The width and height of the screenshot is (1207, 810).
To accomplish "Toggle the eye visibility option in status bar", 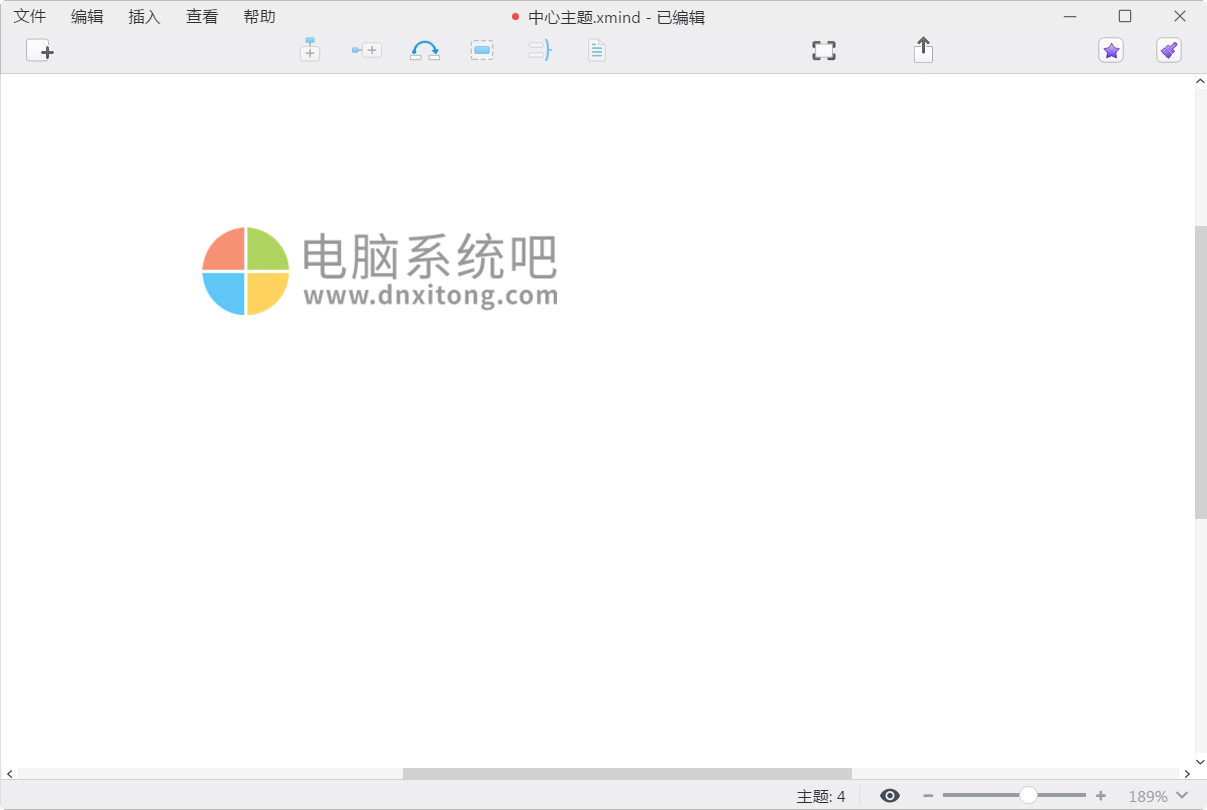I will [890, 796].
